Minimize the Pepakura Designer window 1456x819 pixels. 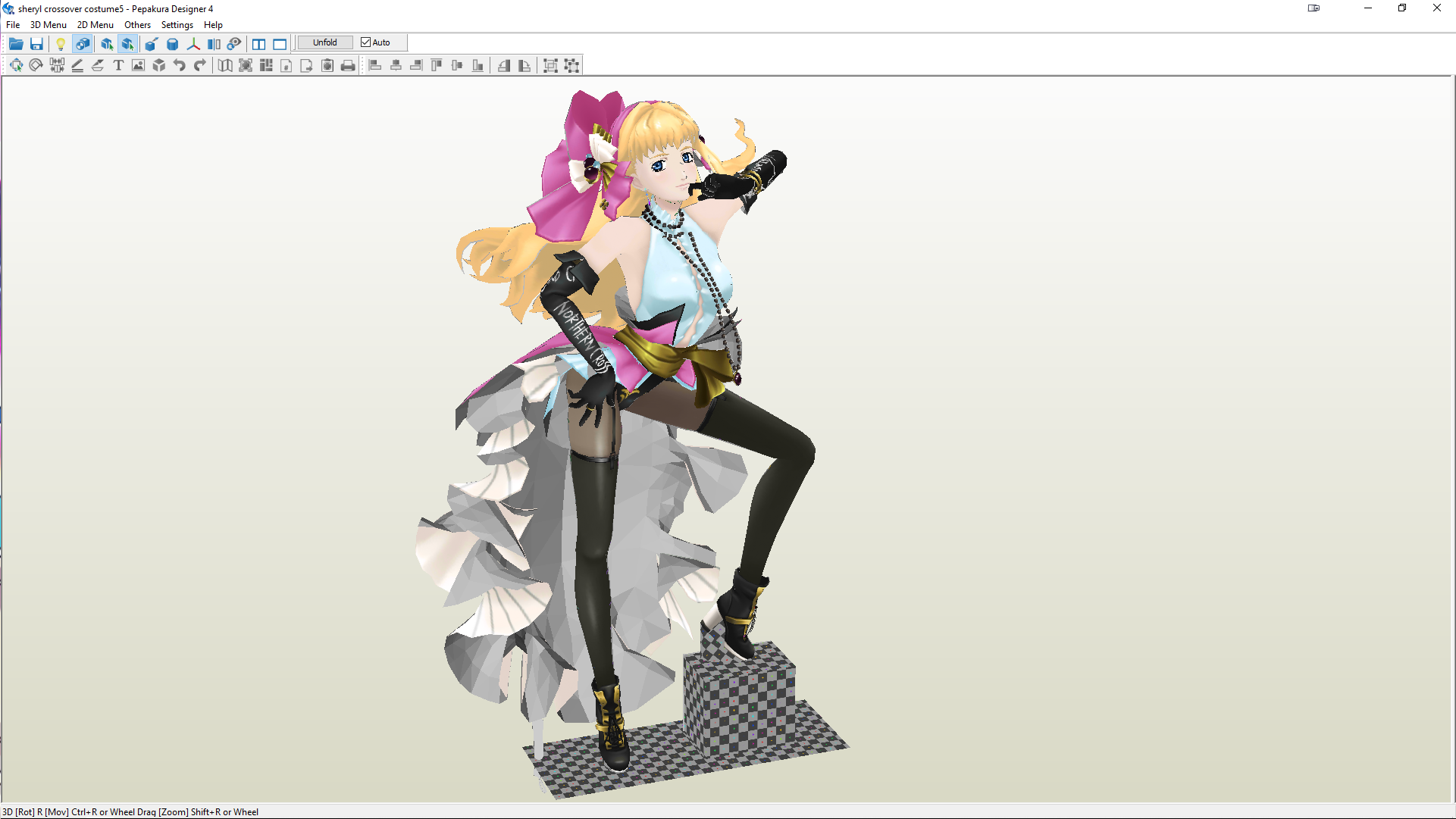1368,8
